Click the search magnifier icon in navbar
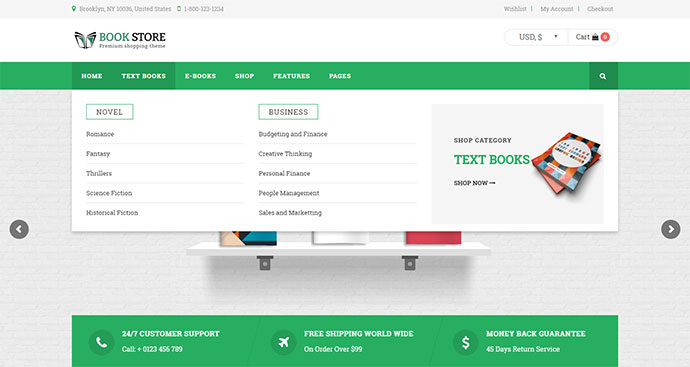 pos(603,76)
